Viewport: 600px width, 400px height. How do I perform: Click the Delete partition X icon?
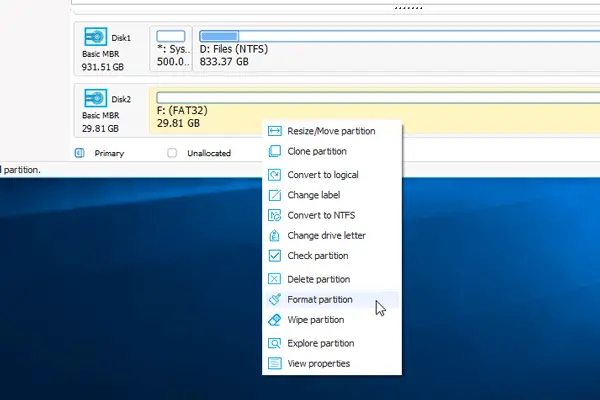[274, 279]
